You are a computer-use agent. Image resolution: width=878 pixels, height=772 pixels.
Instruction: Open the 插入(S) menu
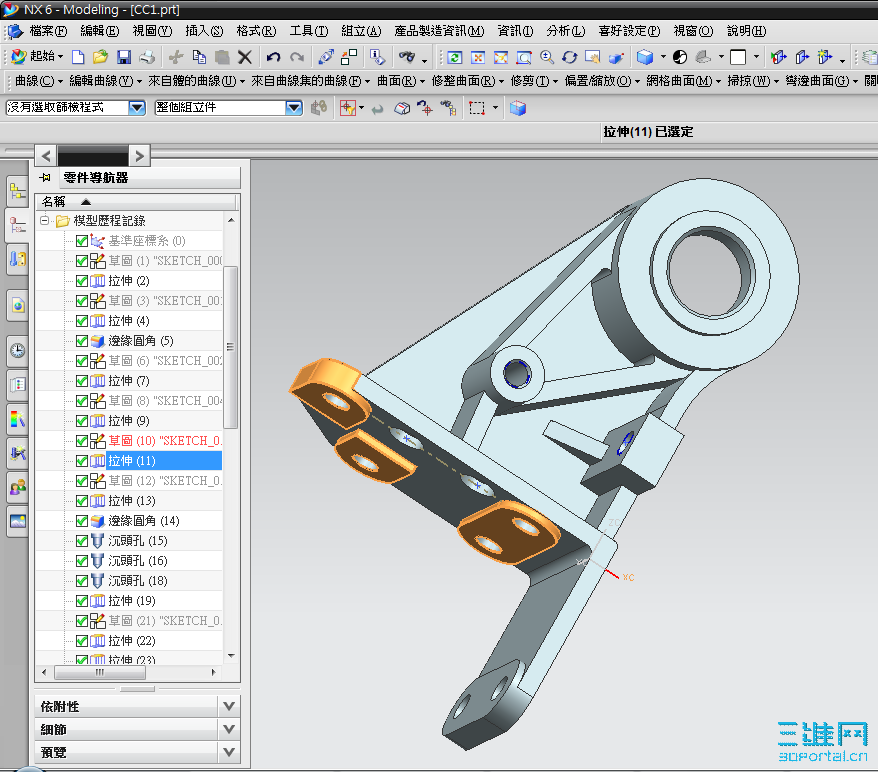click(204, 31)
